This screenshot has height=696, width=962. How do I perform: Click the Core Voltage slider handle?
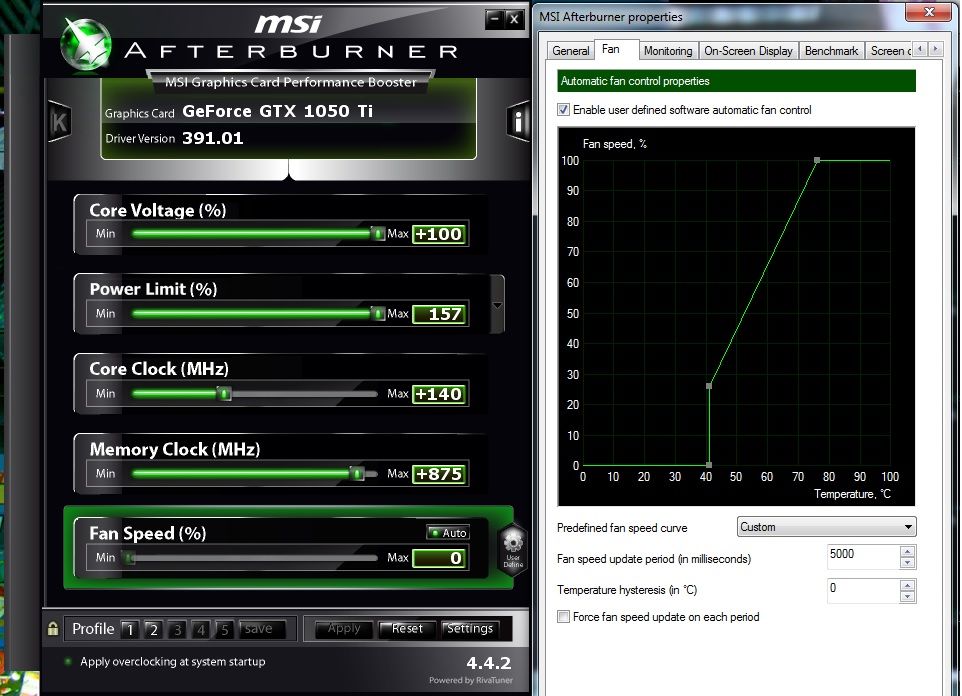pos(378,234)
